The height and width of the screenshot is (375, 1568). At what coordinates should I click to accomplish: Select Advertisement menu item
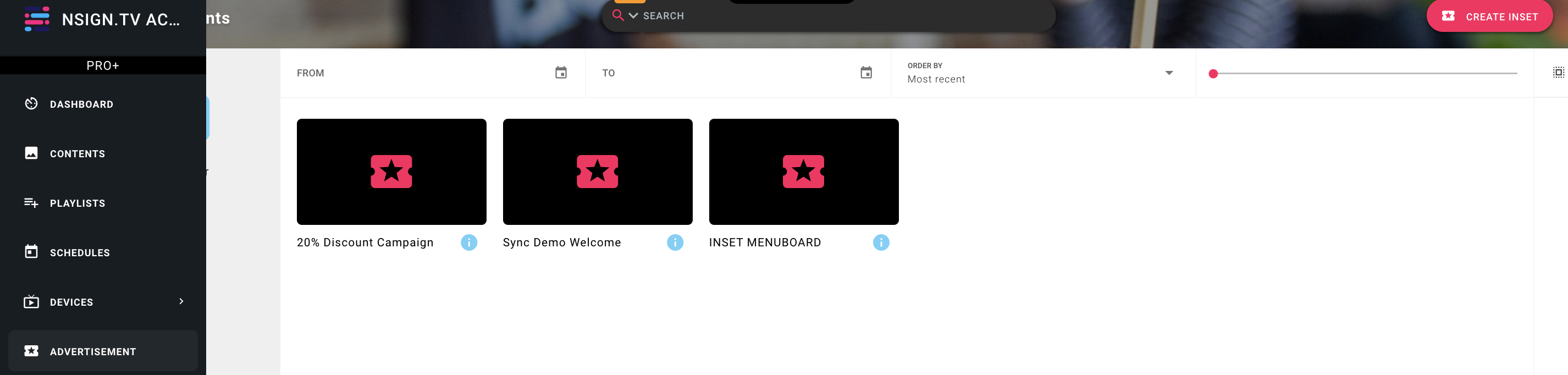coord(92,351)
